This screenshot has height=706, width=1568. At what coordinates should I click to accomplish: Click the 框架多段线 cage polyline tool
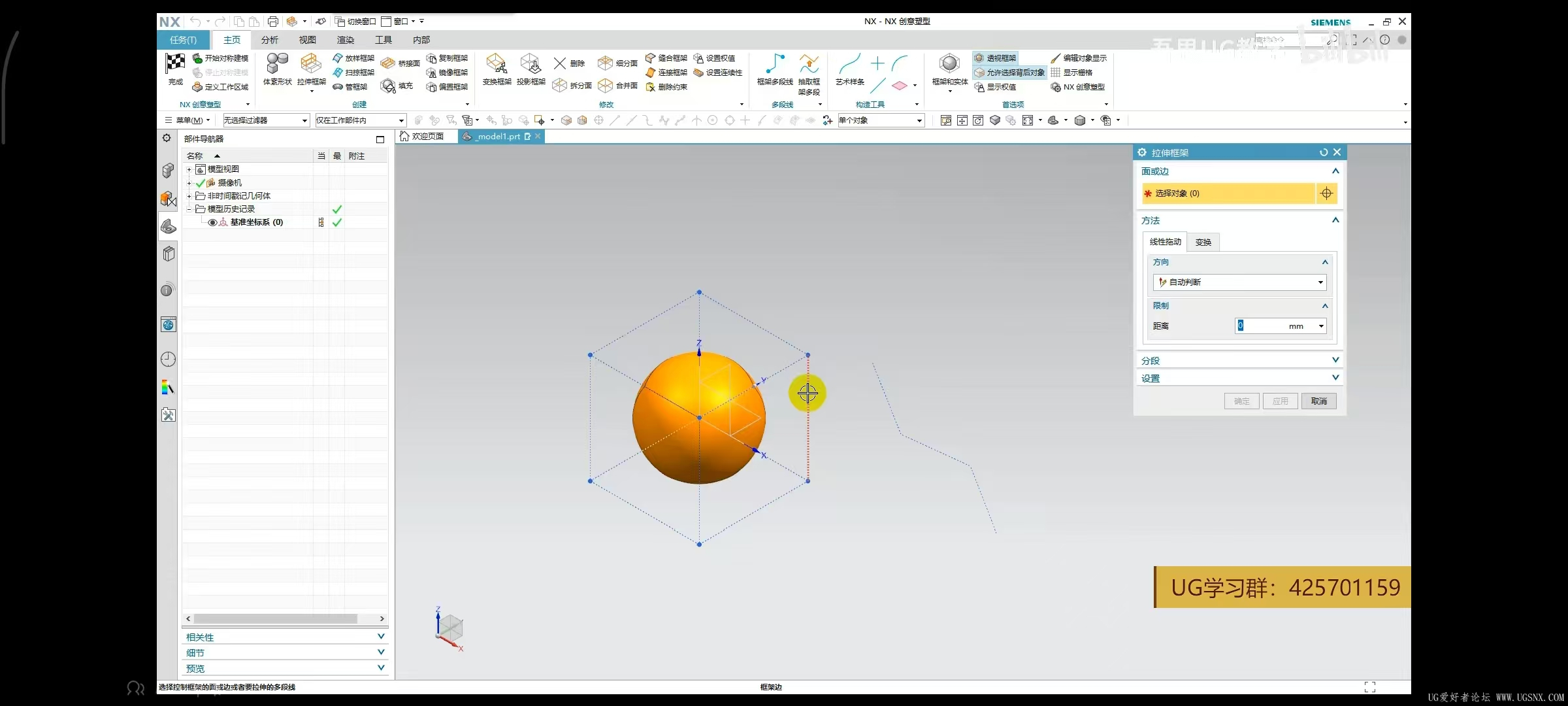click(x=775, y=65)
